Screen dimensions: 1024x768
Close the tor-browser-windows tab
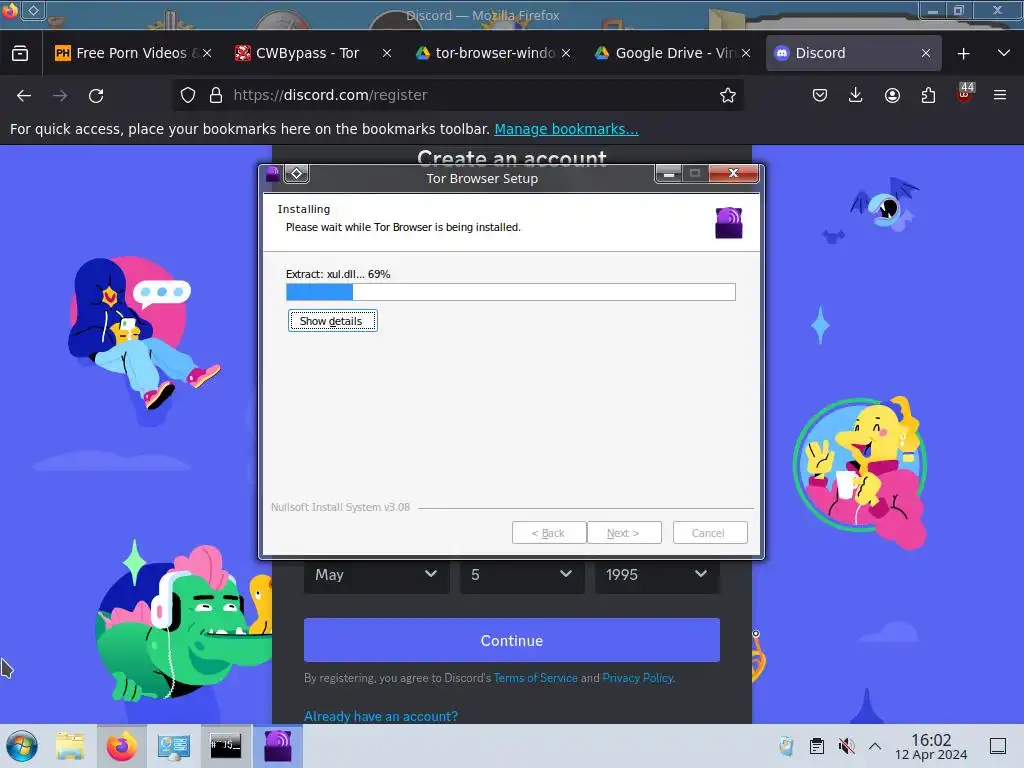tap(566, 53)
